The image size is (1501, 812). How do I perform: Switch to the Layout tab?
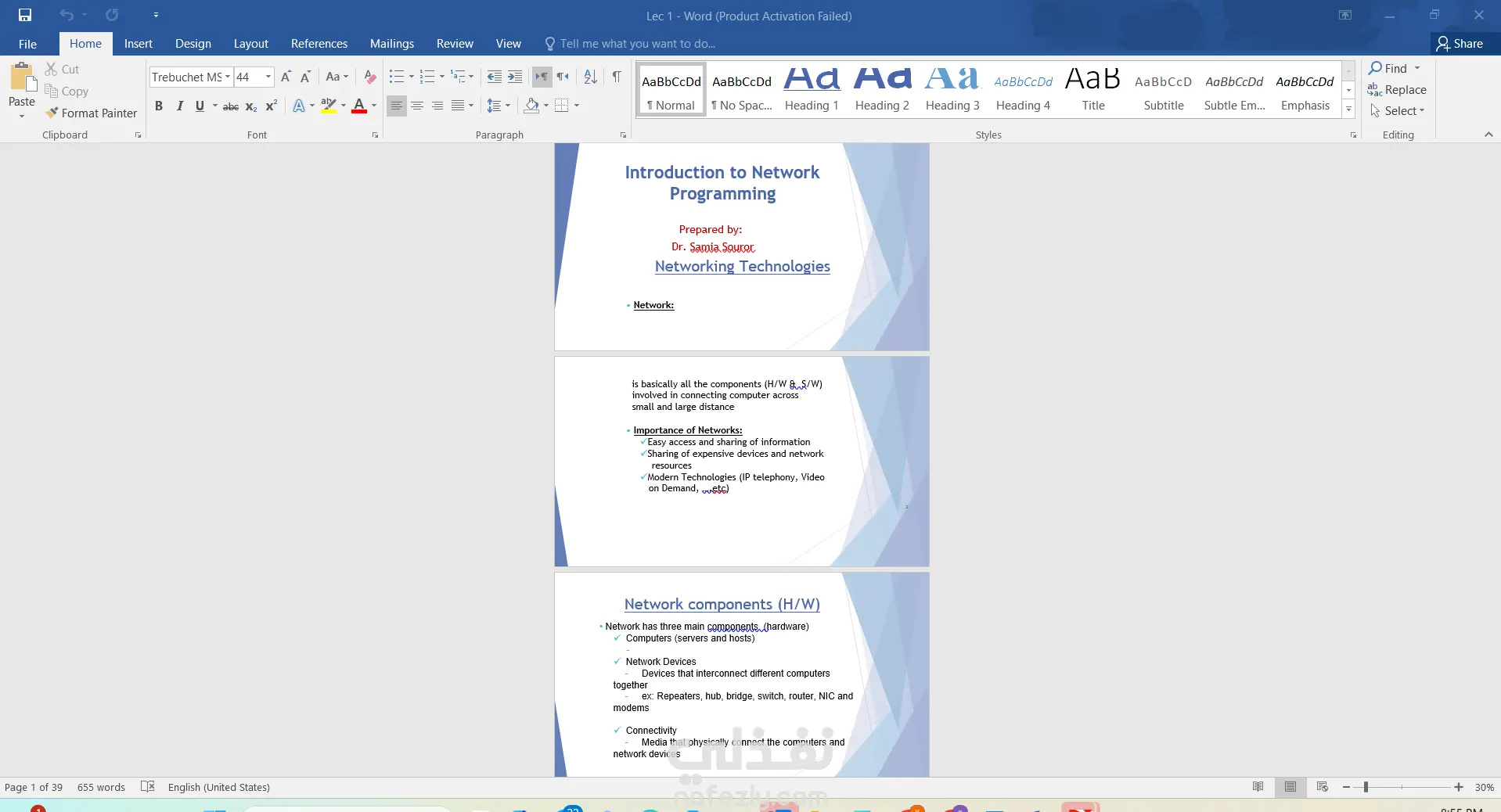(x=251, y=44)
